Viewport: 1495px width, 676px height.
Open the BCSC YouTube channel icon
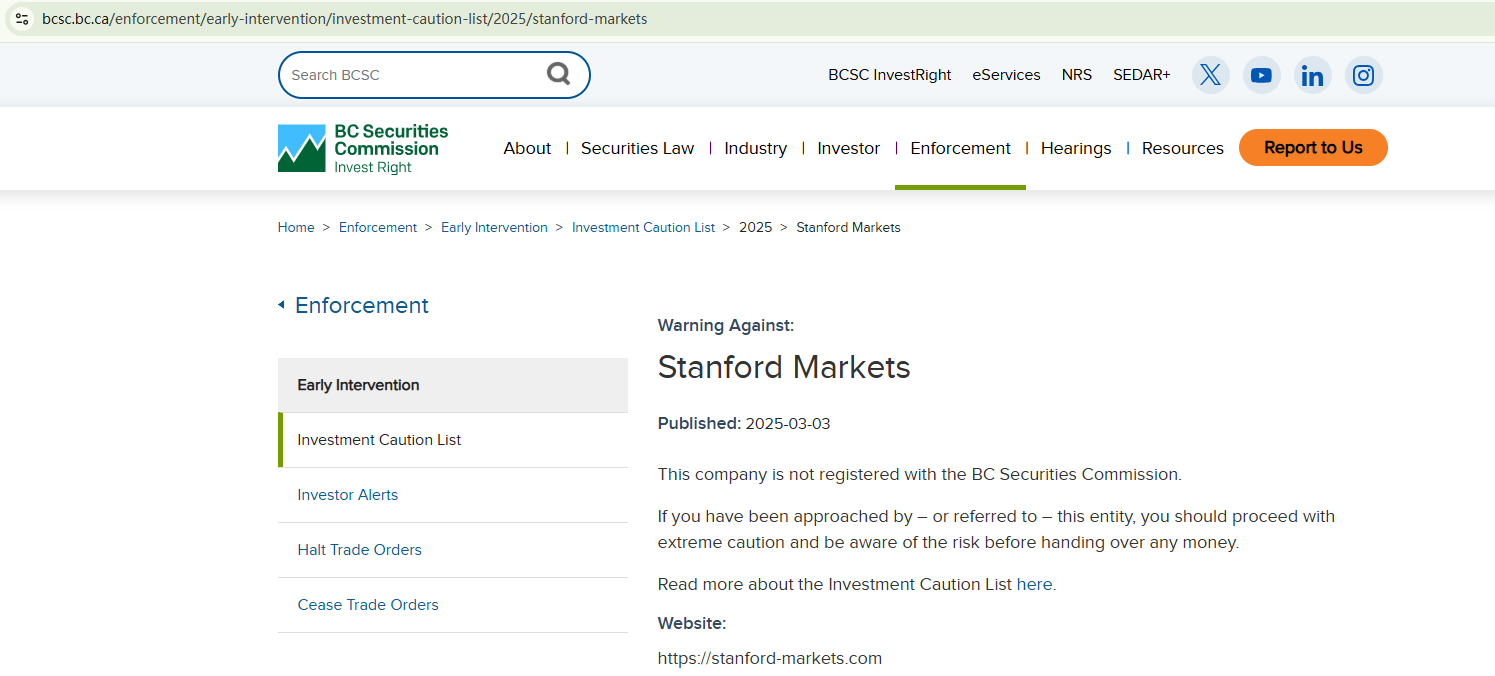[1261, 75]
